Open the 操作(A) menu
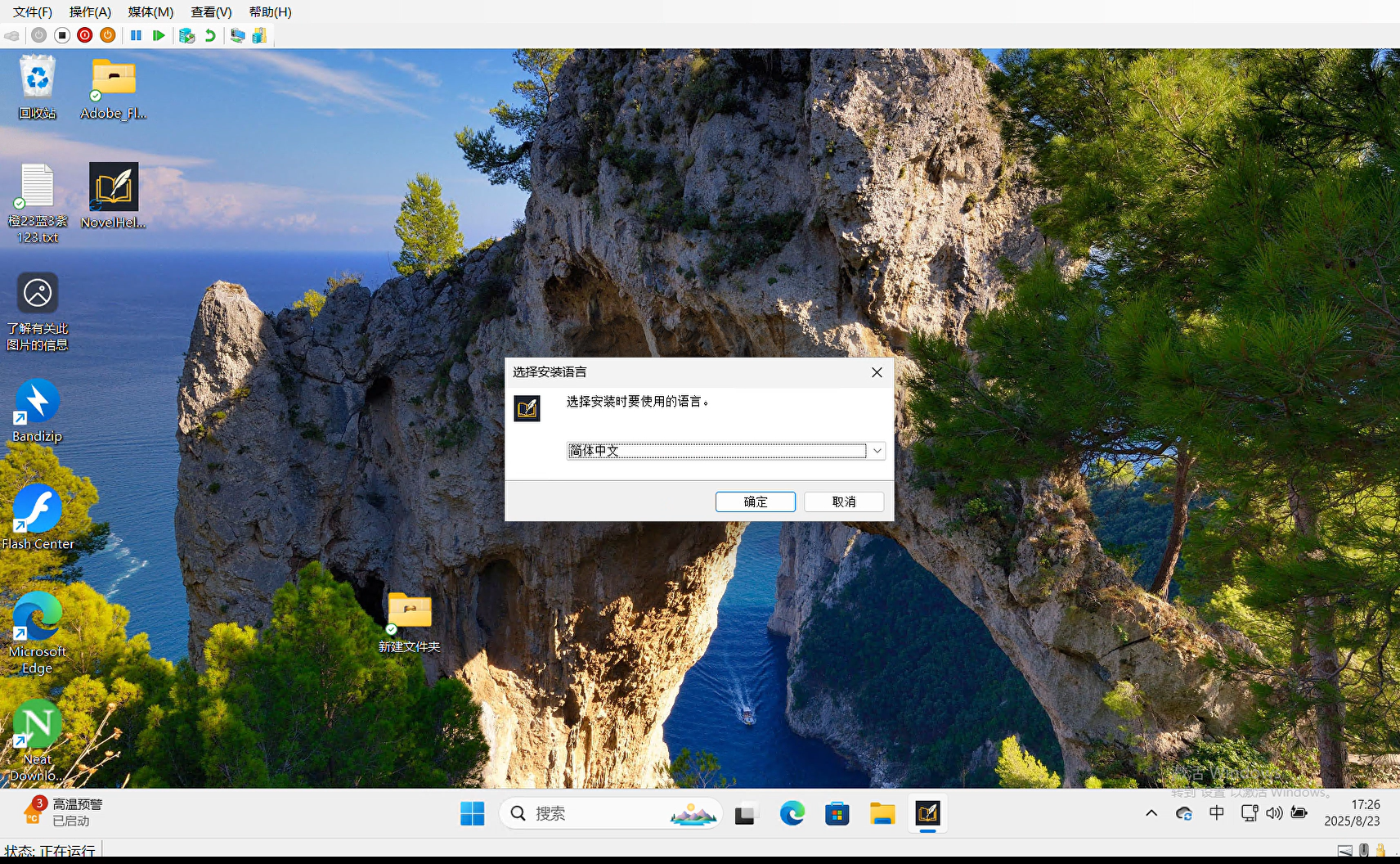 point(90,12)
